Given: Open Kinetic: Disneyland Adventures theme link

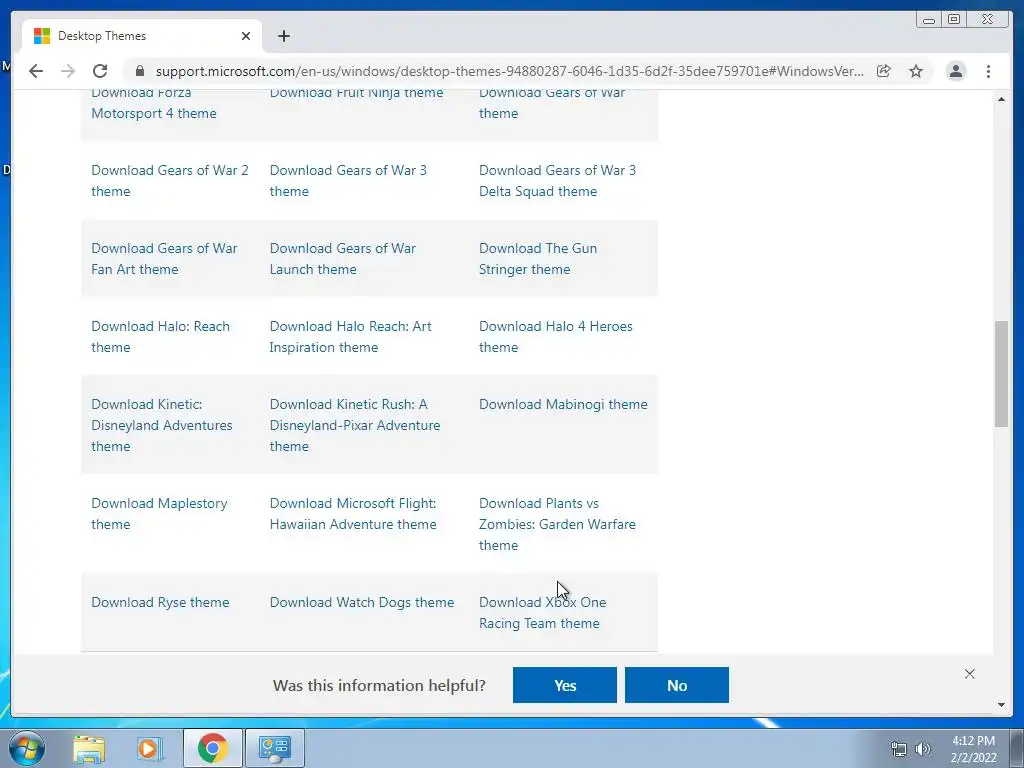Looking at the screenshot, I should 162,425.
